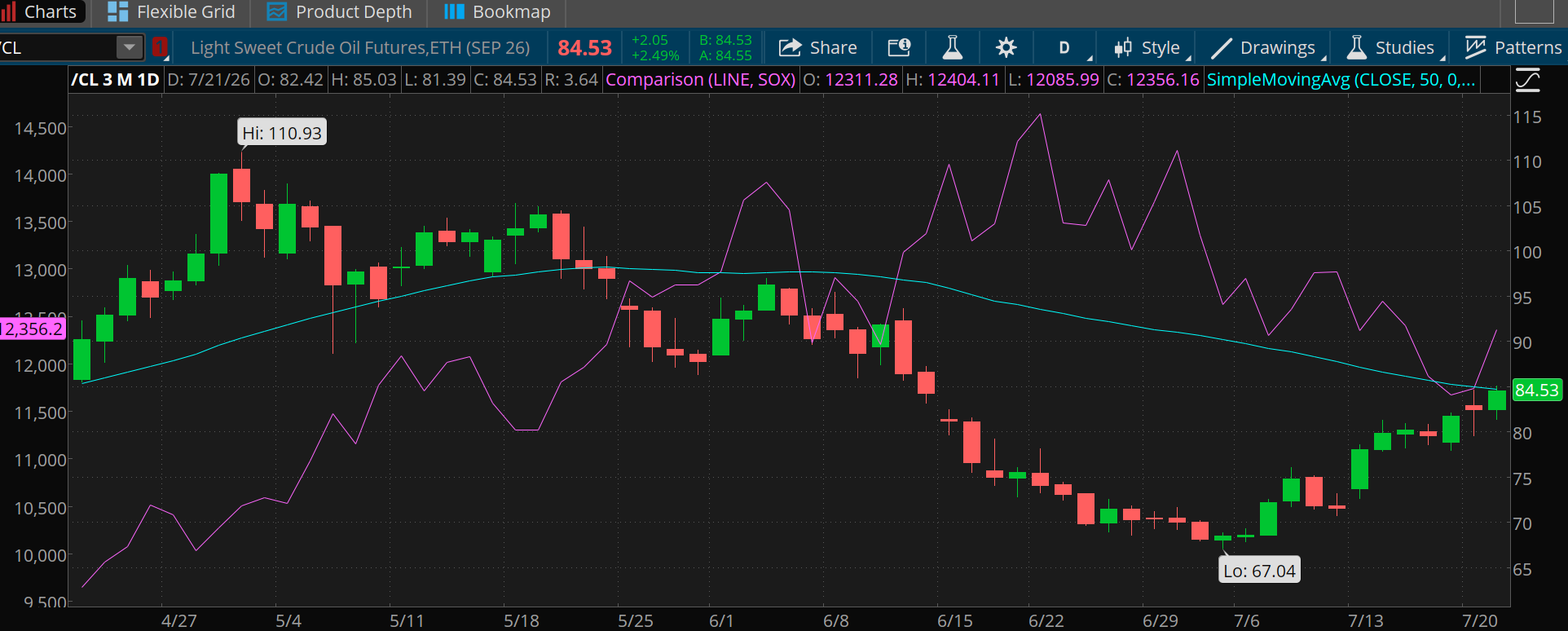Click the Drawings line icon

click(x=1221, y=48)
